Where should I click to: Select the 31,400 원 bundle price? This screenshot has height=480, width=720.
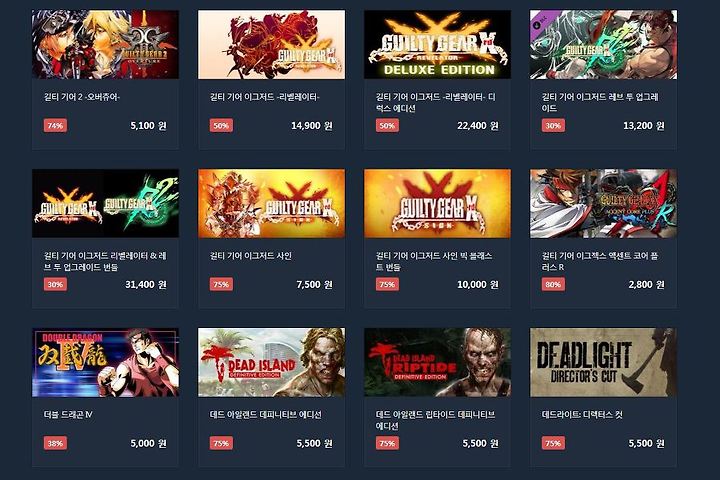(x=146, y=284)
